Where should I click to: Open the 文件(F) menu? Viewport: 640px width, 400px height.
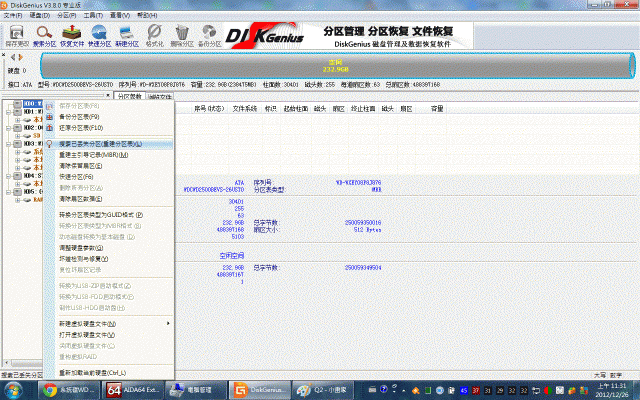[13, 15]
